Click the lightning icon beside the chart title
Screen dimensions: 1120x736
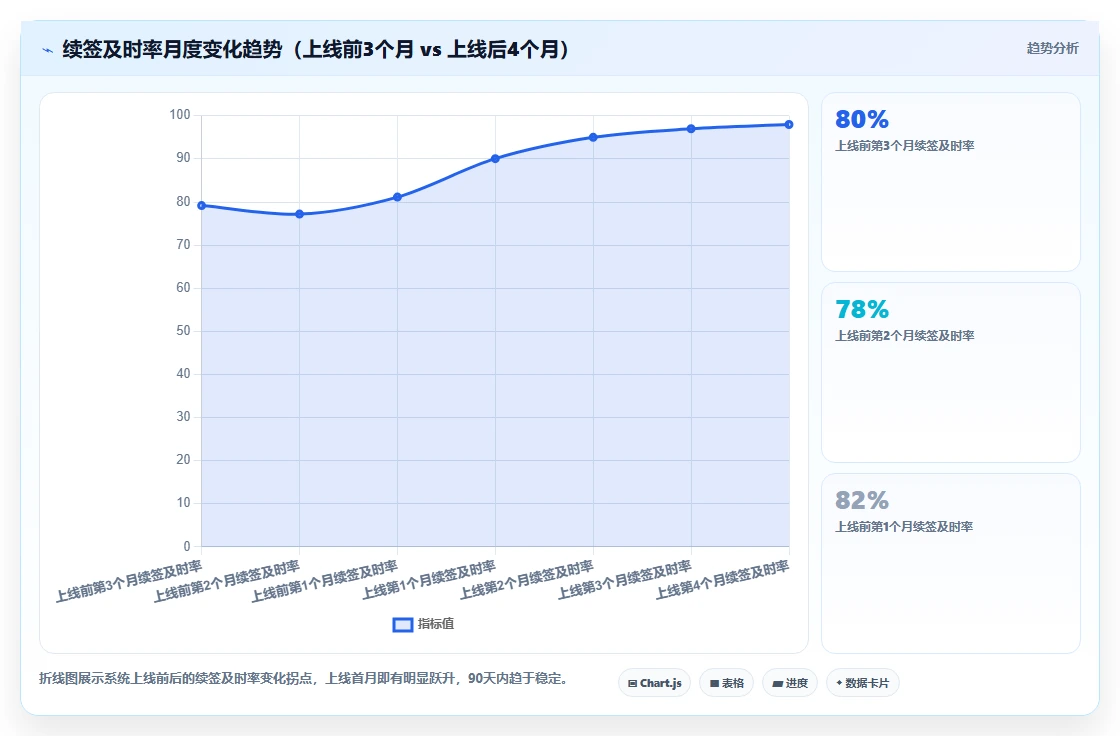click(48, 50)
